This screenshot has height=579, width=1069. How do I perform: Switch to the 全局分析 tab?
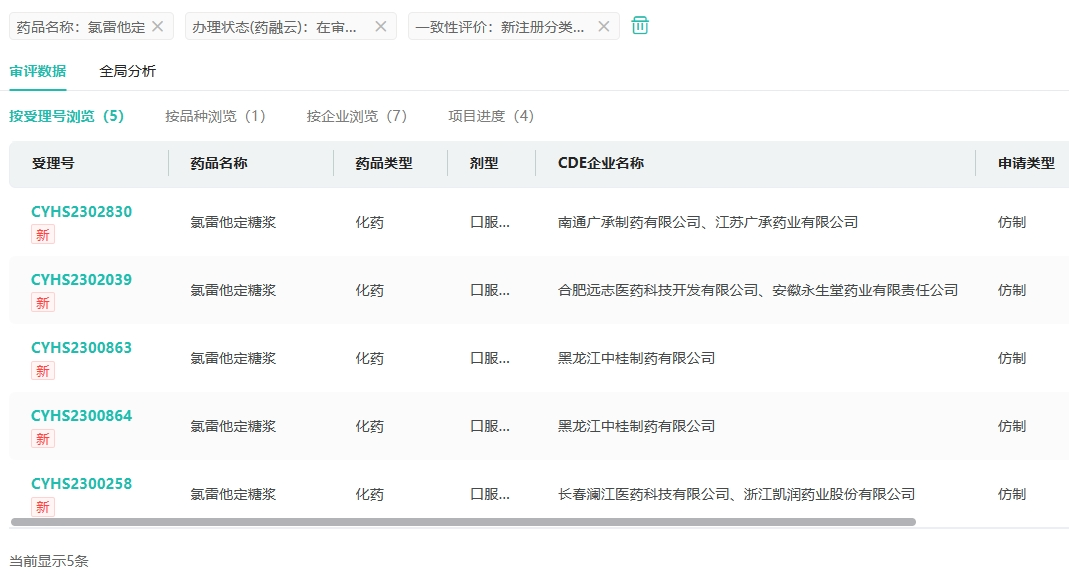[x=127, y=71]
